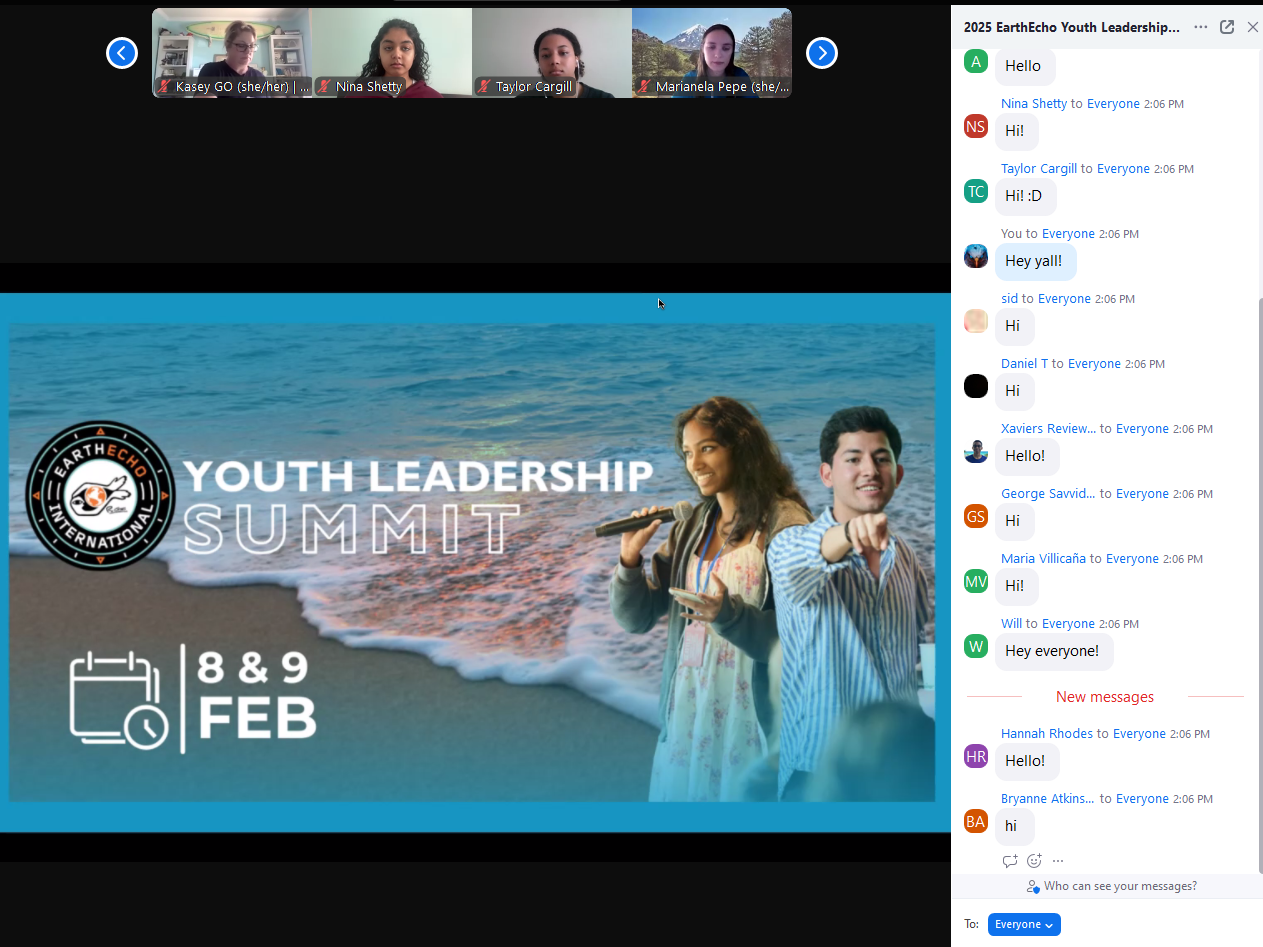Click the 'Hello!' message from Xaviers Review

point(1026,456)
